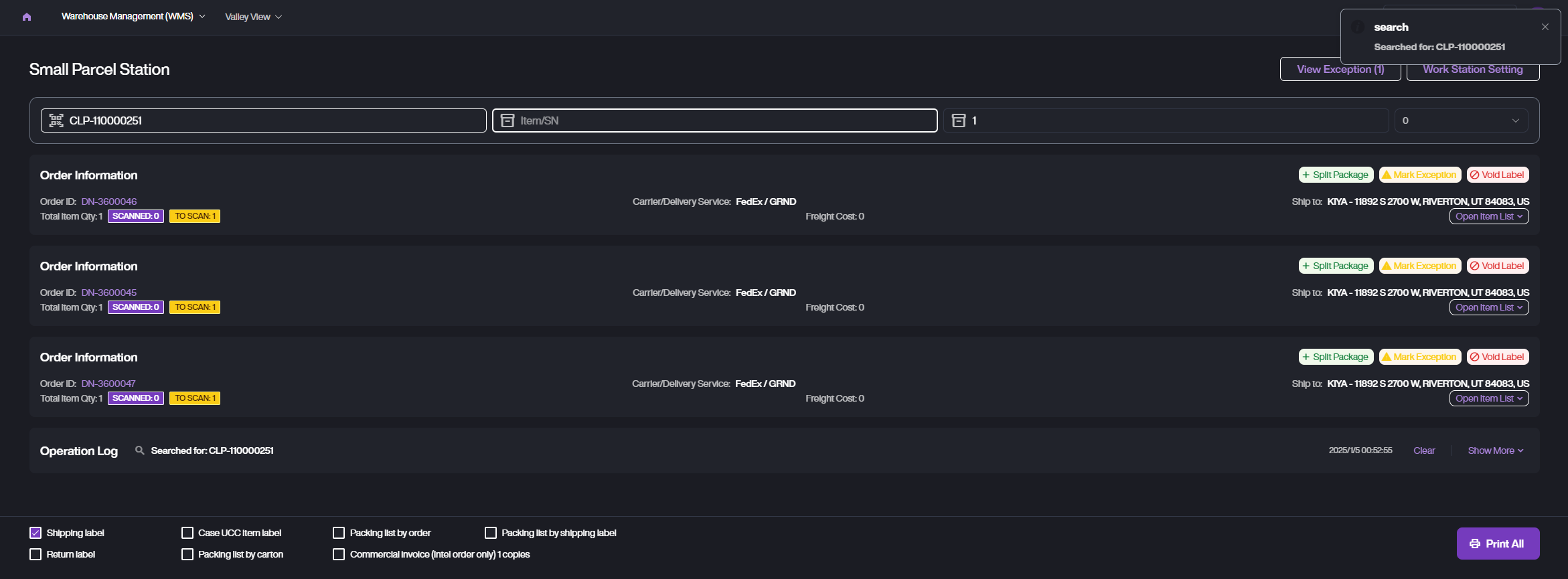Expand Show More in Operation Log

[x=1495, y=450]
